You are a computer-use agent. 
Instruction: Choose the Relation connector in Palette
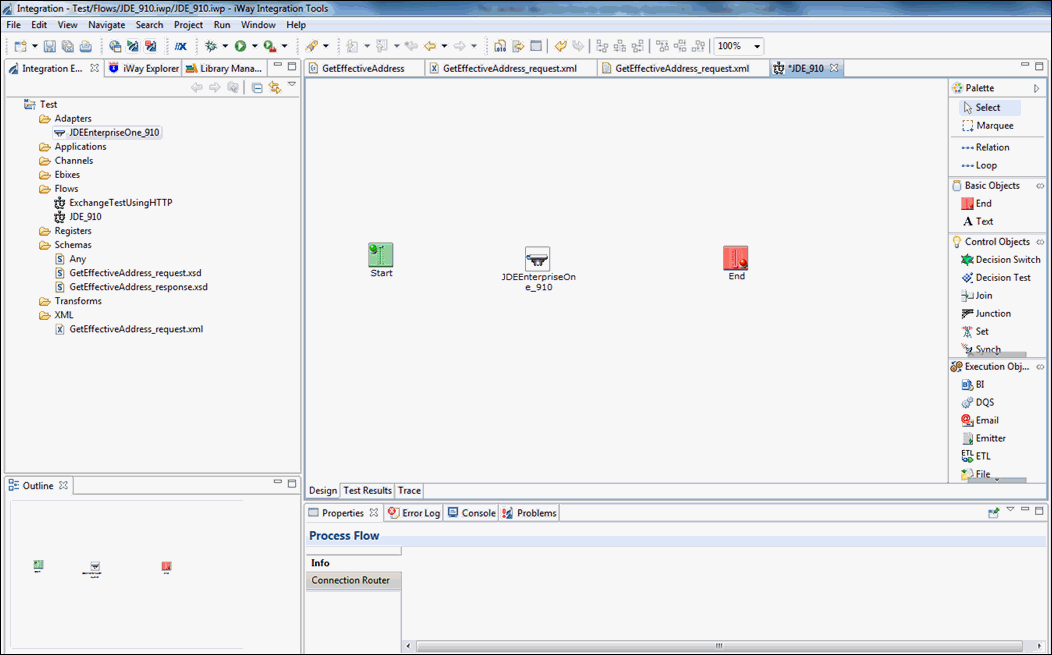[985, 147]
